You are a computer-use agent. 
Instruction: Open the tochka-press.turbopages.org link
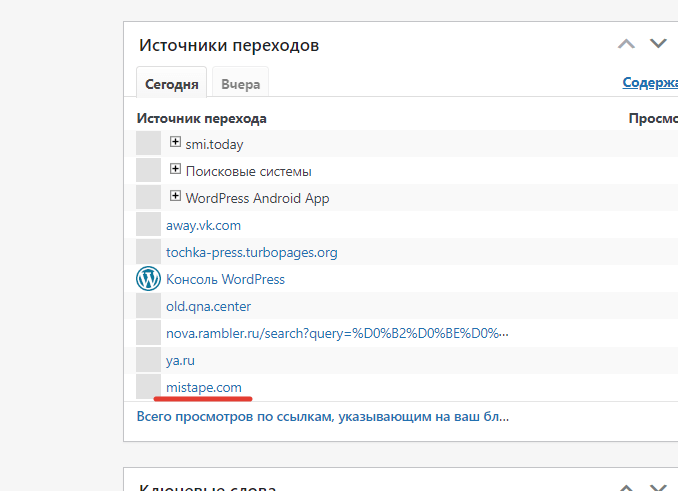[x=252, y=252]
